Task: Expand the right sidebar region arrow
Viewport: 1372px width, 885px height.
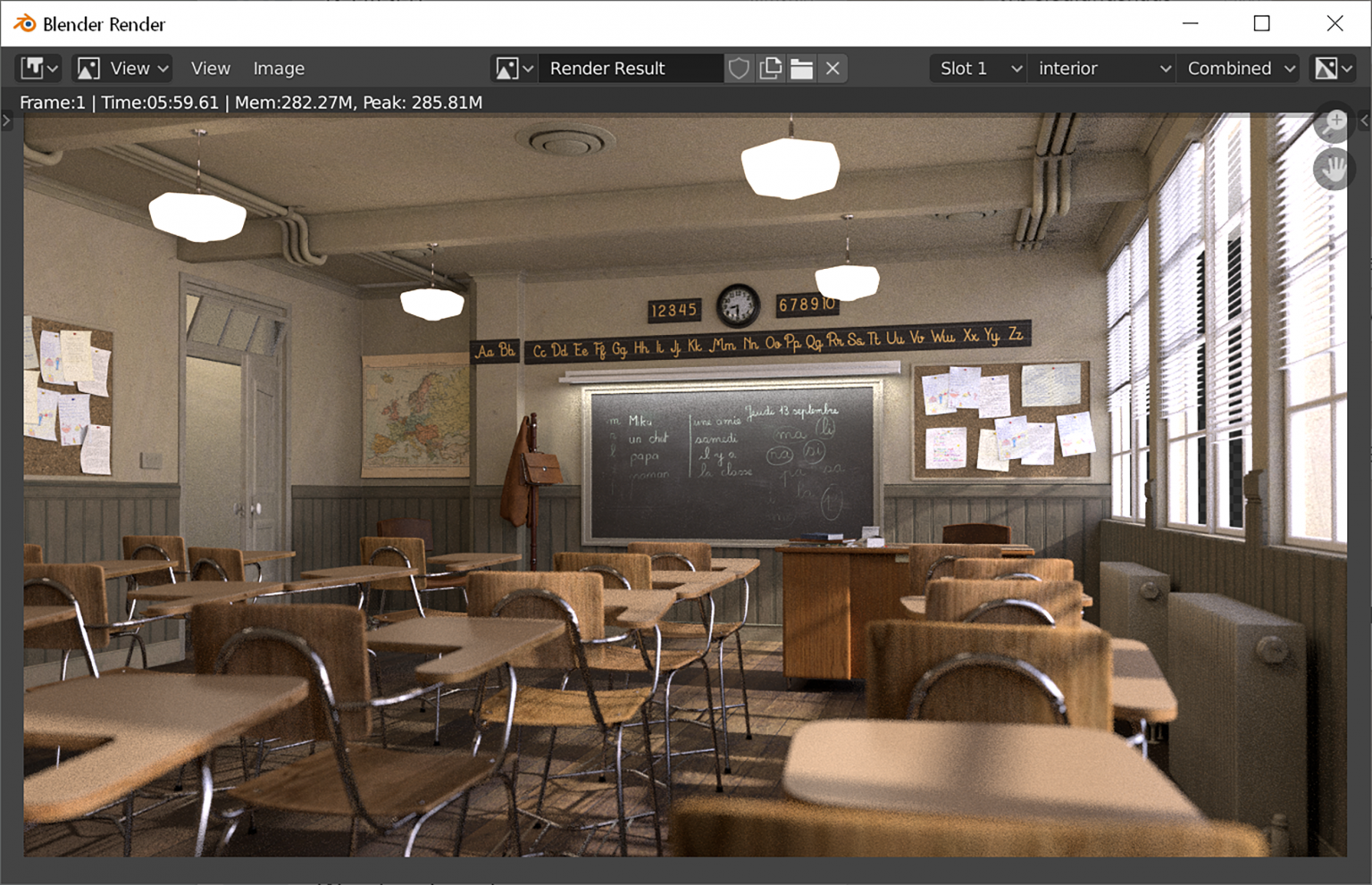Action: 1364,121
